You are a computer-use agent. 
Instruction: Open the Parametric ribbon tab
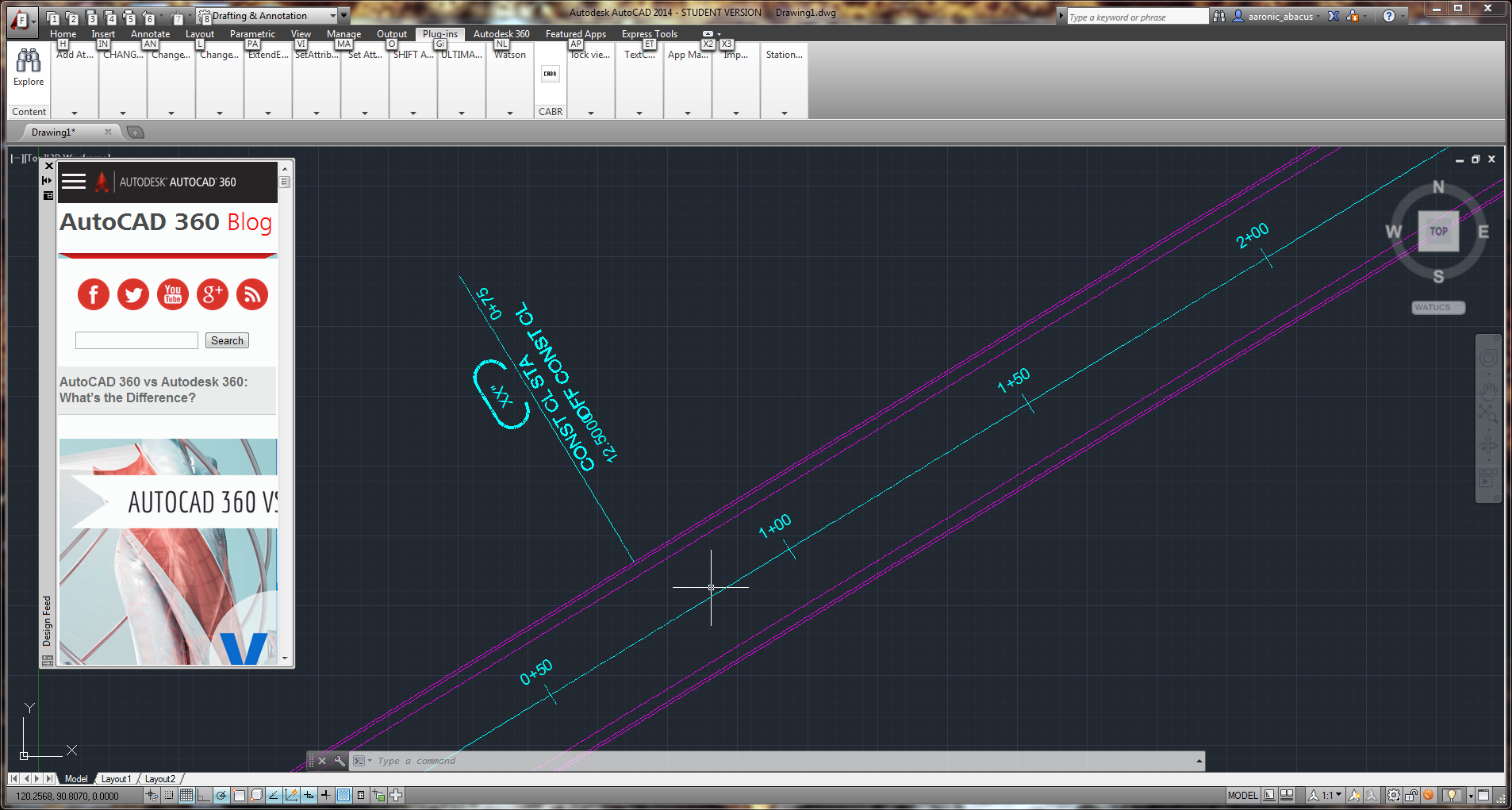pyautogui.click(x=252, y=34)
